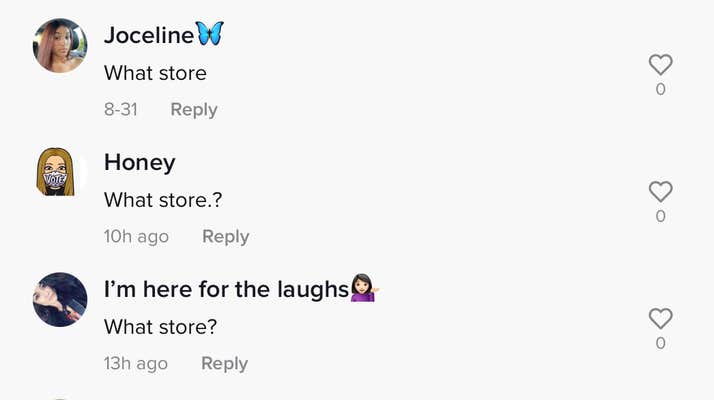Reply to Joceline's comment
The width and height of the screenshot is (714, 400).
coord(193,110)
